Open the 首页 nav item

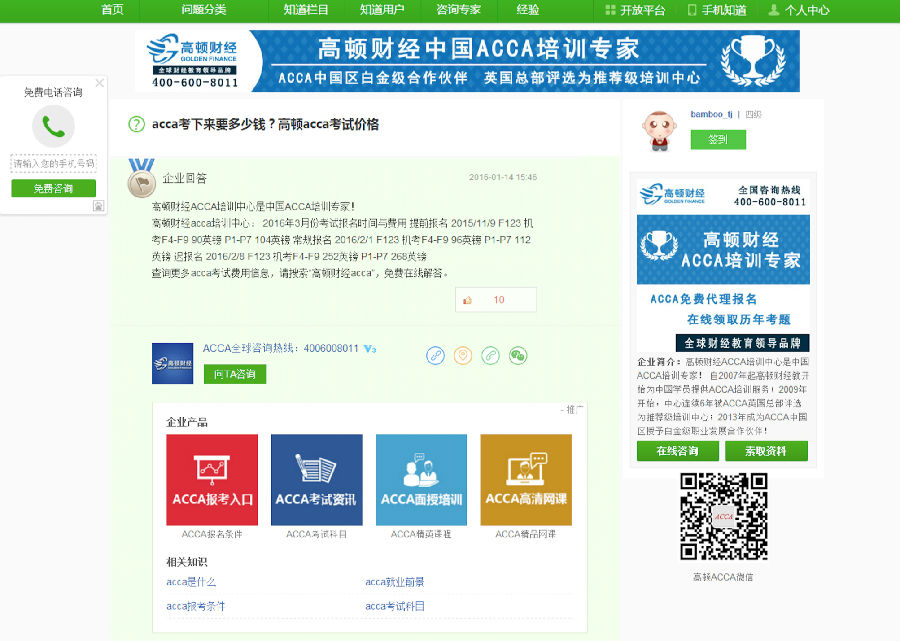coord(112,10)
